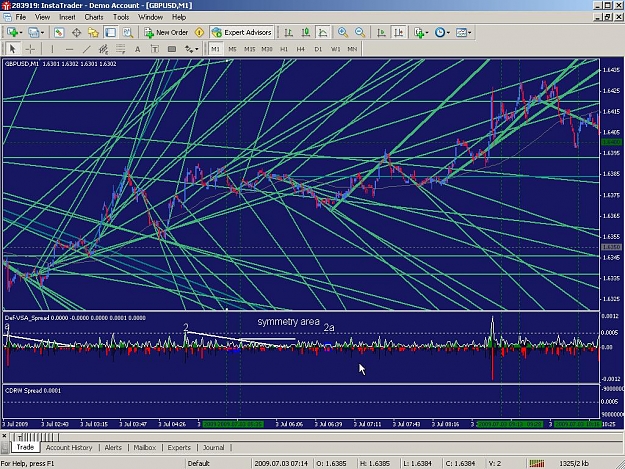Open the Tools menu
This screenshot has width=625, height=469.
(x=121, y=17)
